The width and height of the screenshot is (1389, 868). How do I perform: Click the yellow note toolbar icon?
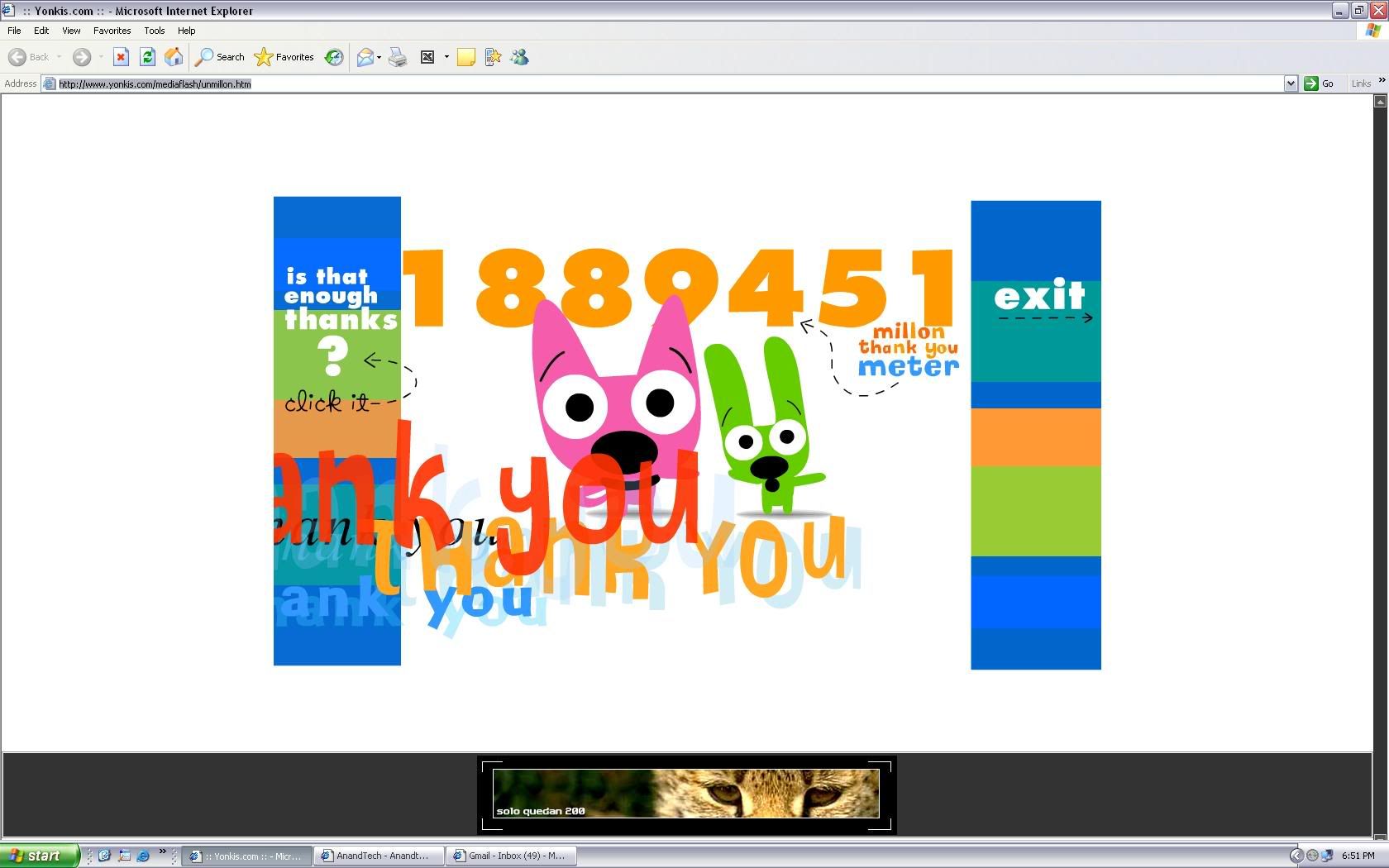click(x=466, y=57)
